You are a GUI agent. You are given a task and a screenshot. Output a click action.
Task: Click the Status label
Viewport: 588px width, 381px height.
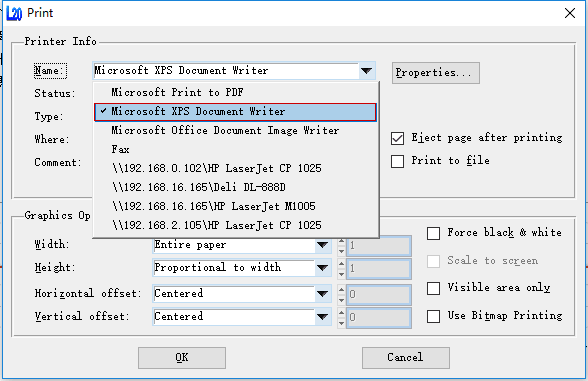click(55, 94)
